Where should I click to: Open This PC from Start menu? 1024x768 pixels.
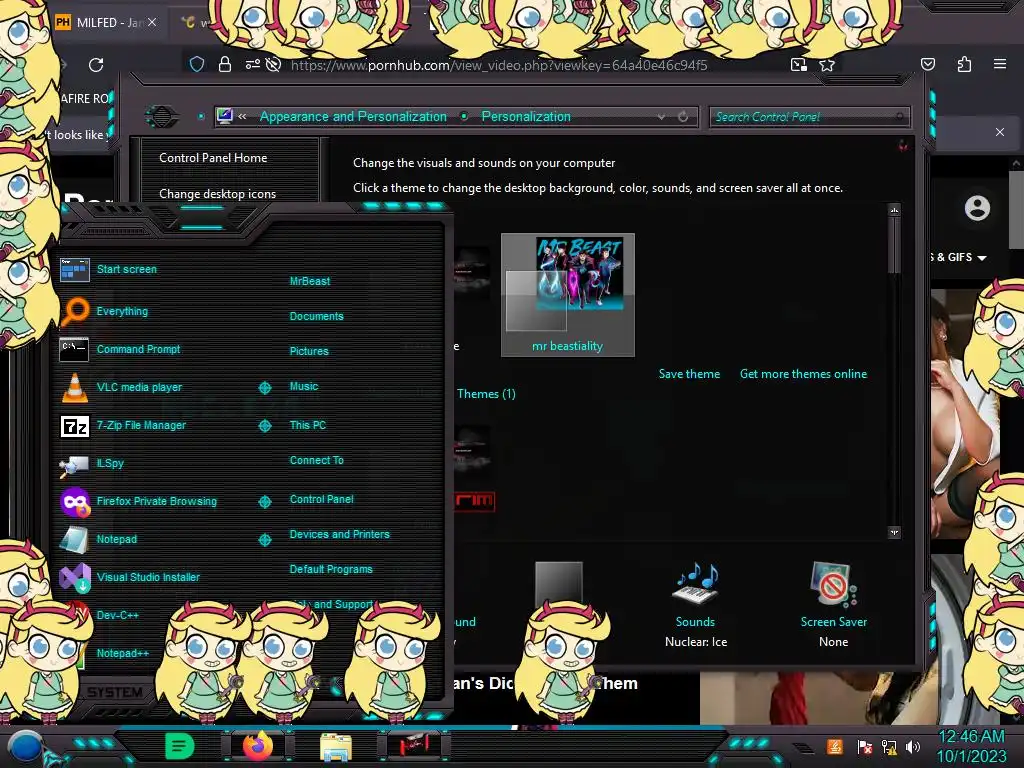click(x=308, y=424)
